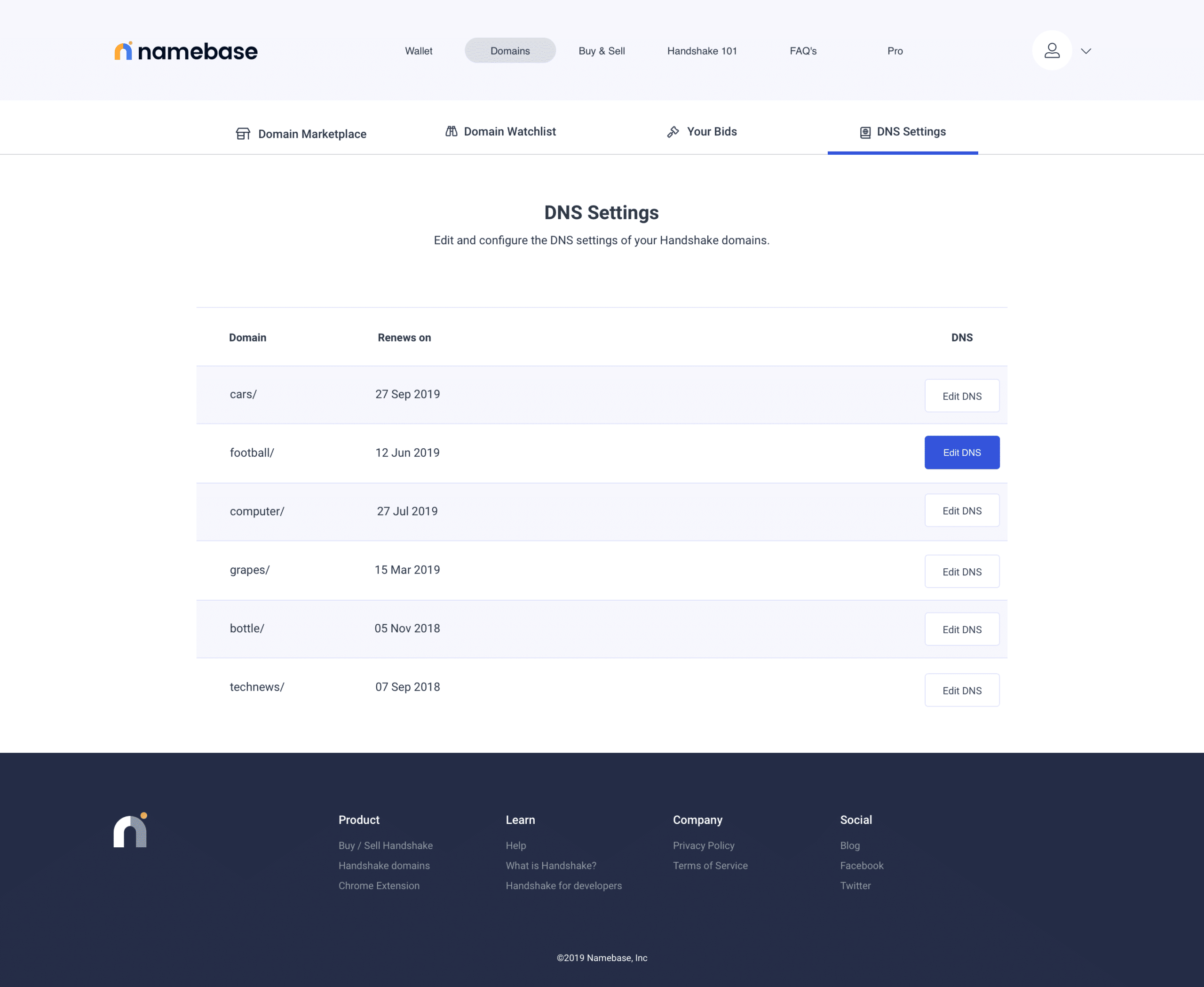Open the Facebook footer link
Screen dimensions: 1204x987
(x=862, y=865)
